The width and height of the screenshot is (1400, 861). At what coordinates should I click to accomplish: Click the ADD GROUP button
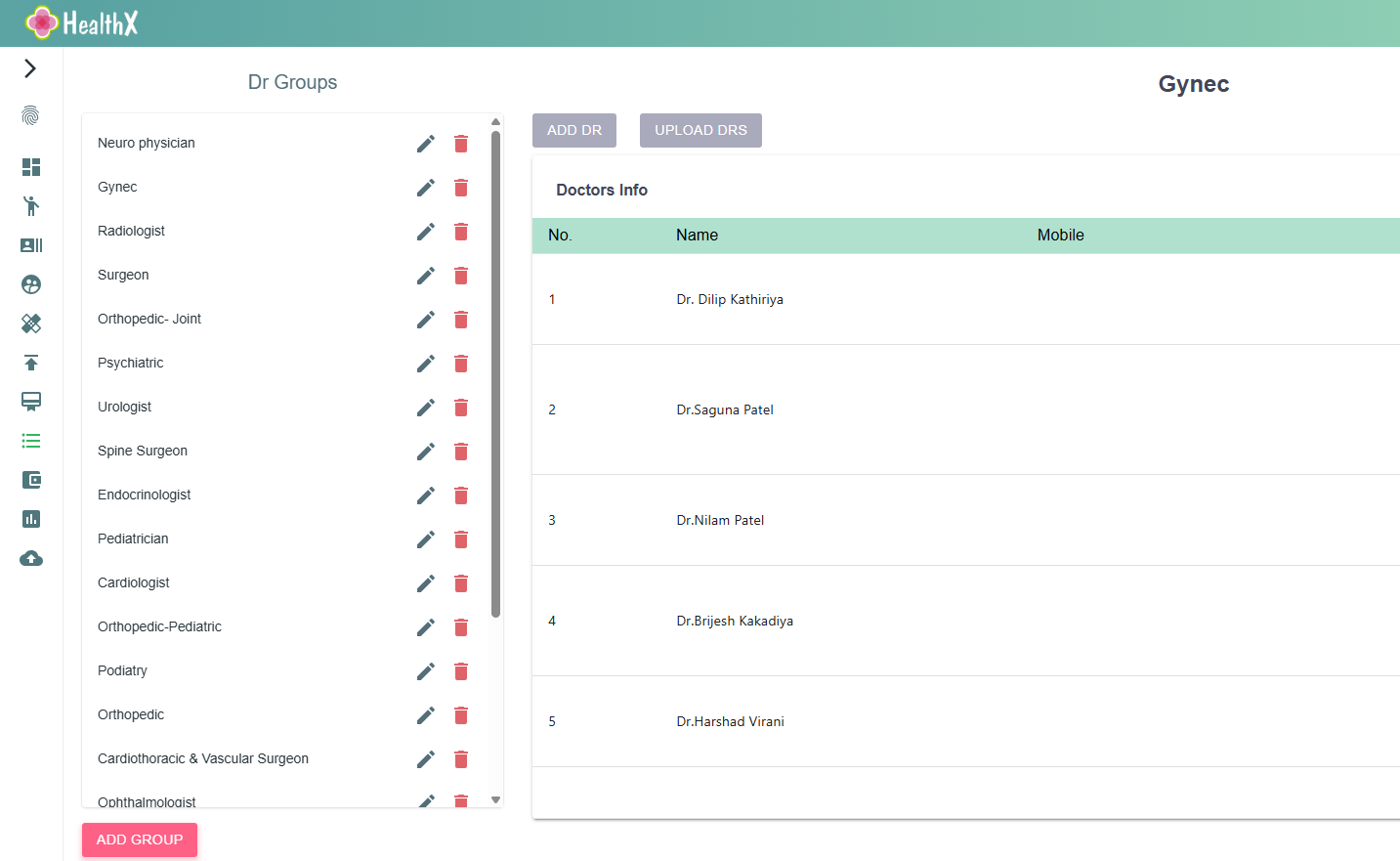coord(139,839)
